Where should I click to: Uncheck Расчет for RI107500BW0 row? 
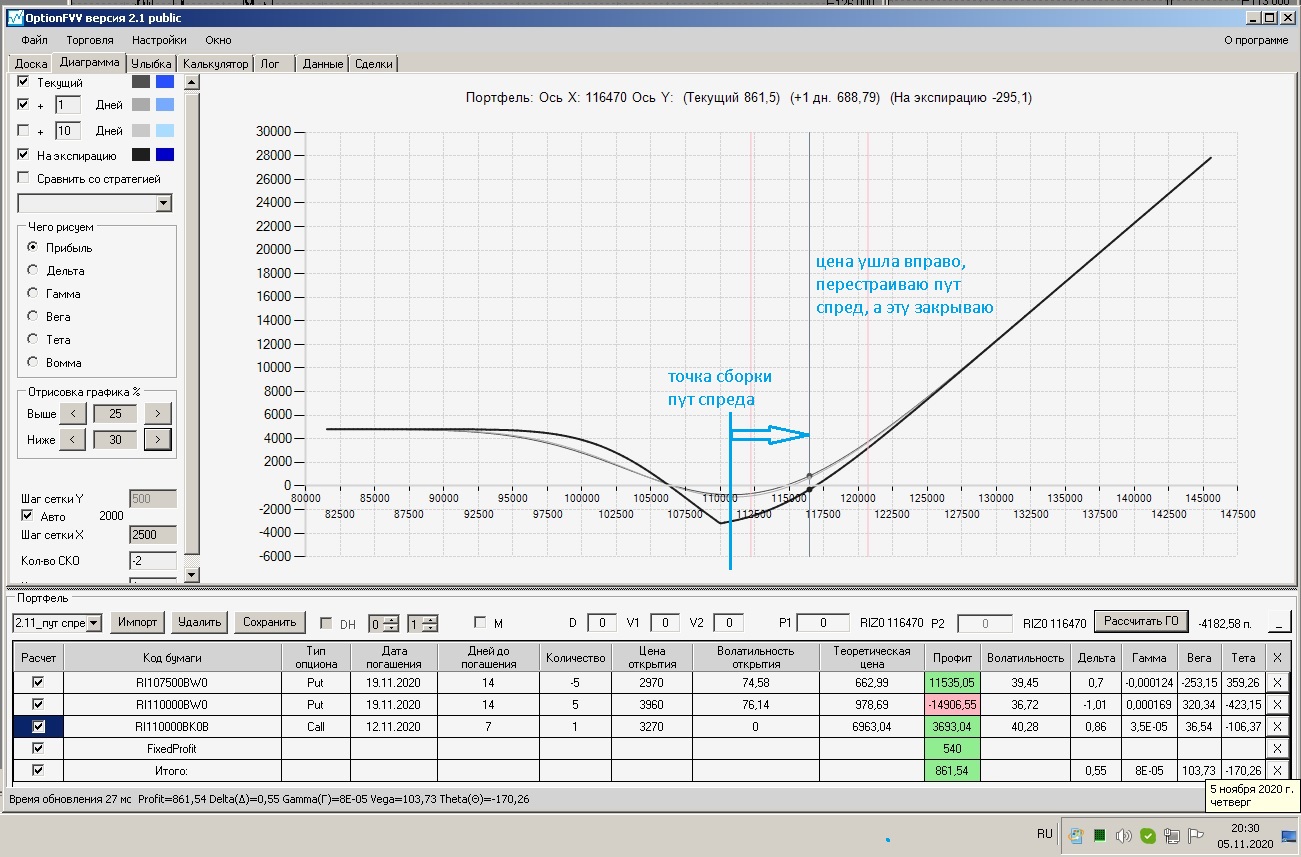pos(38,682)
